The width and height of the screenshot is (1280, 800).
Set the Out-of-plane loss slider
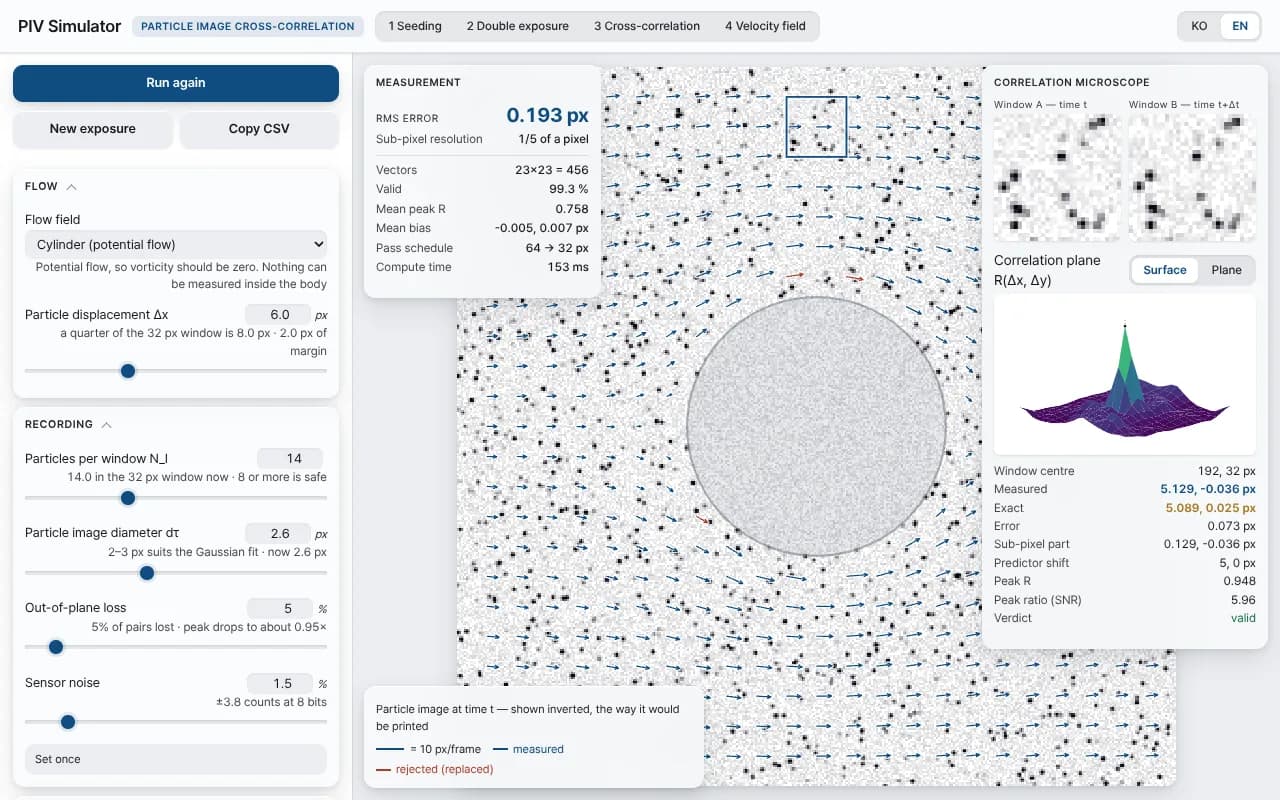point(176,647)
